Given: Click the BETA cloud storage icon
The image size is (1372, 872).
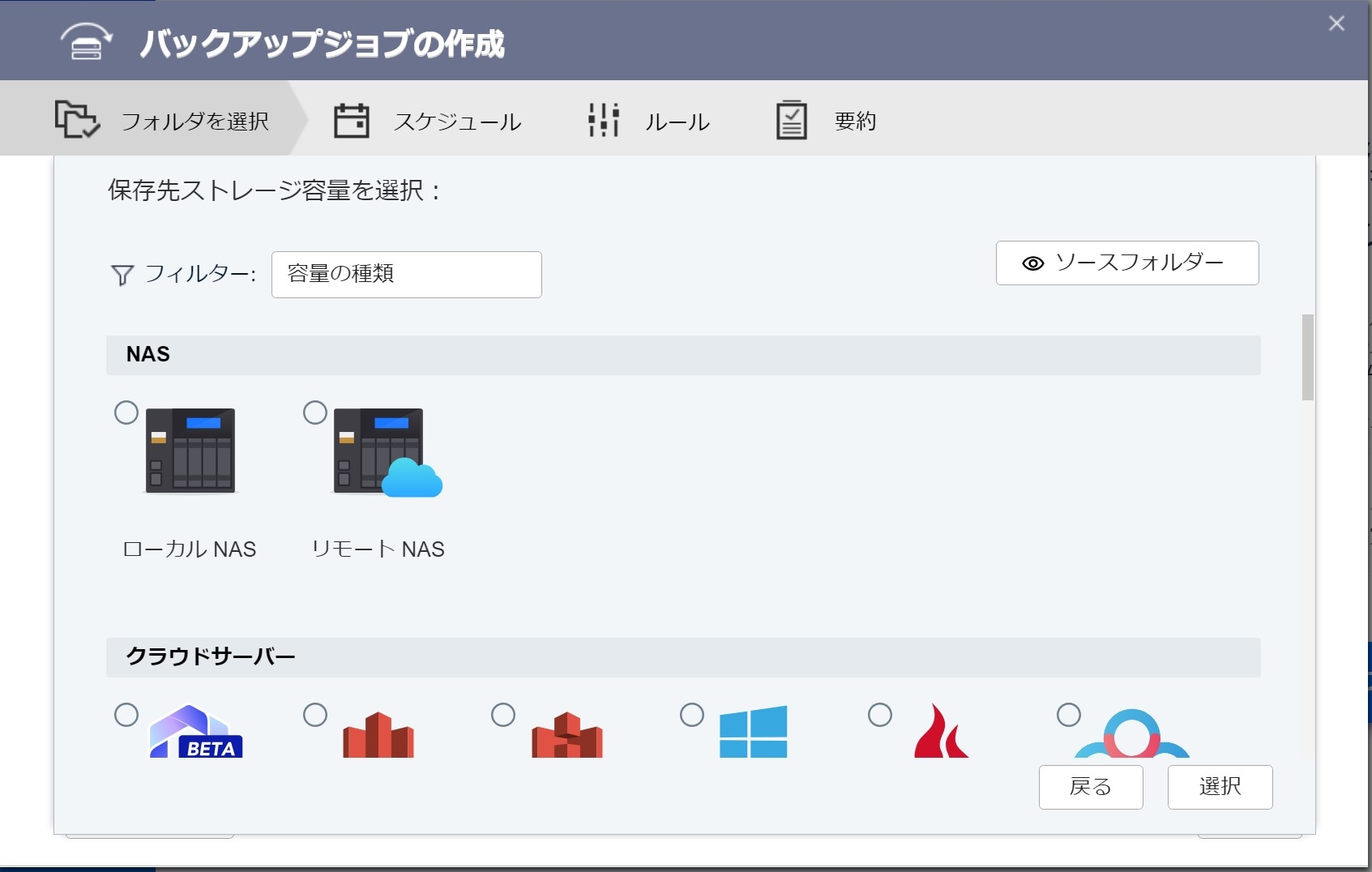Looking at the screenshot, I should [195, 732].
